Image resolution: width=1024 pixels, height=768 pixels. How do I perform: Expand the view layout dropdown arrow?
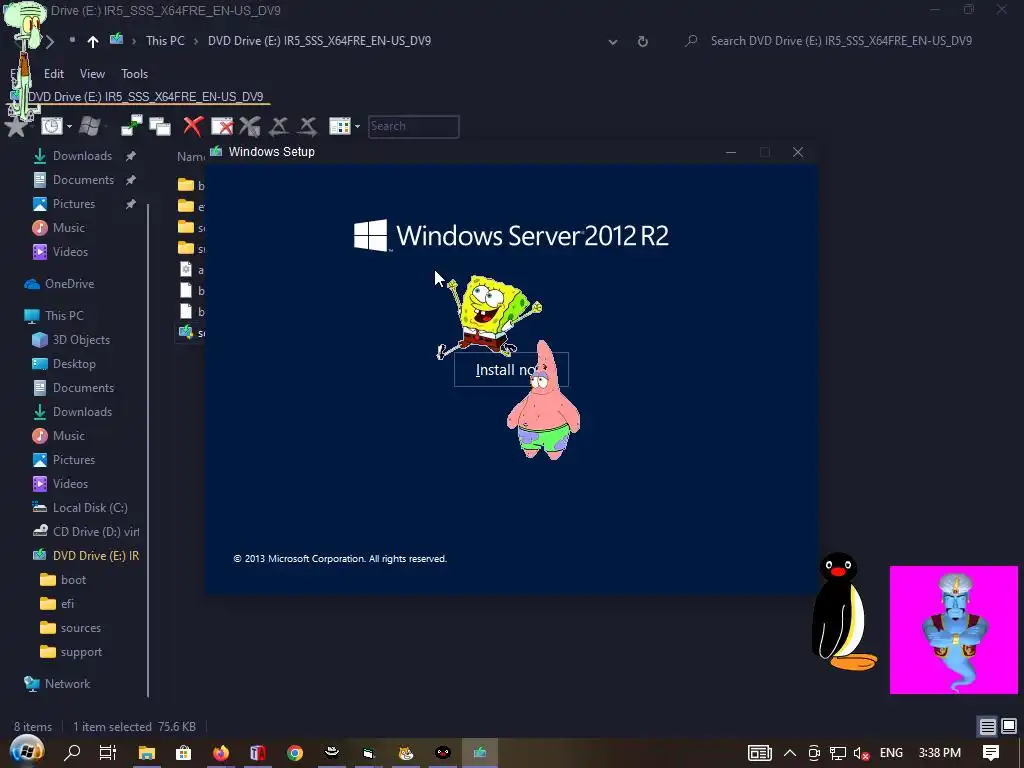point(357,126)
